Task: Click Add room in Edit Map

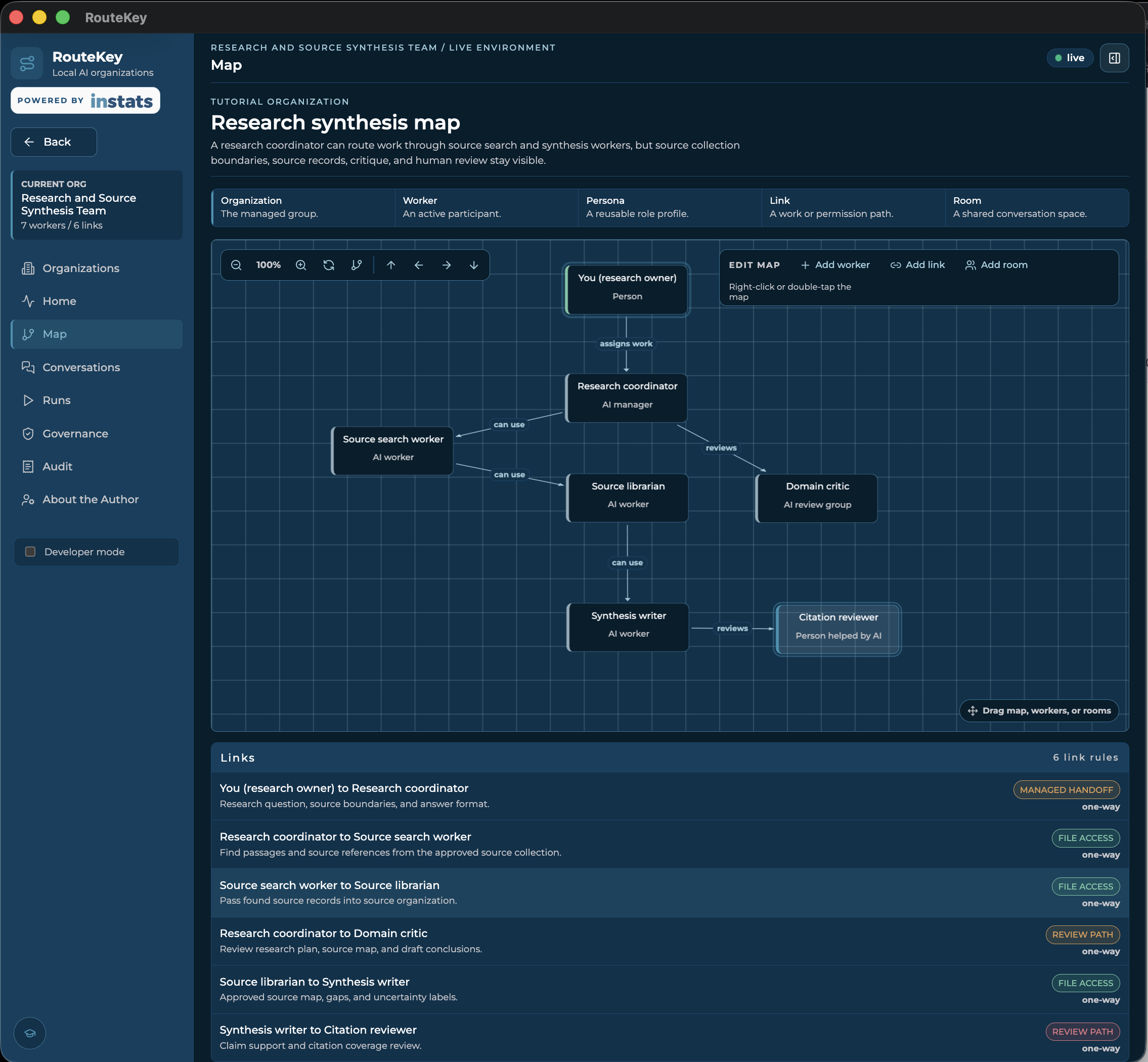Action: click(996, 265)
